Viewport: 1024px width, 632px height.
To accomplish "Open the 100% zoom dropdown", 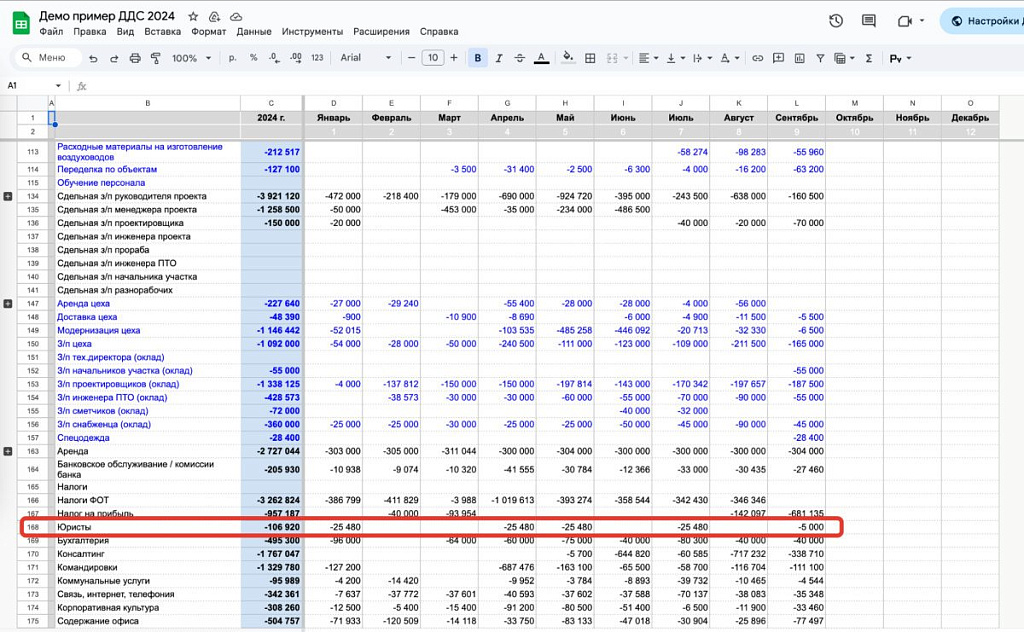I will [x=191, y=58].
